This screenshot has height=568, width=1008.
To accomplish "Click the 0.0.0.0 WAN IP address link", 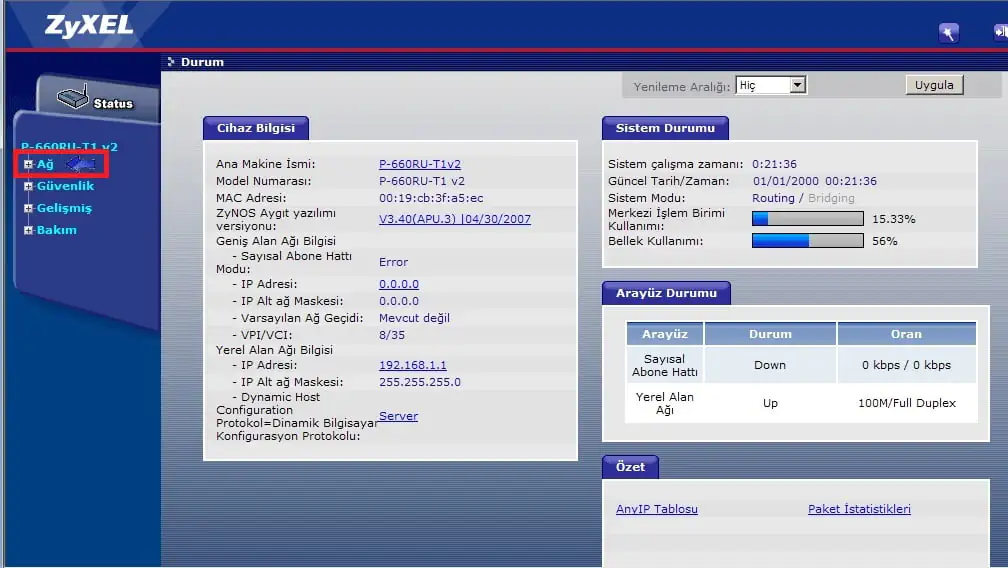I will [x=398, y=284].
